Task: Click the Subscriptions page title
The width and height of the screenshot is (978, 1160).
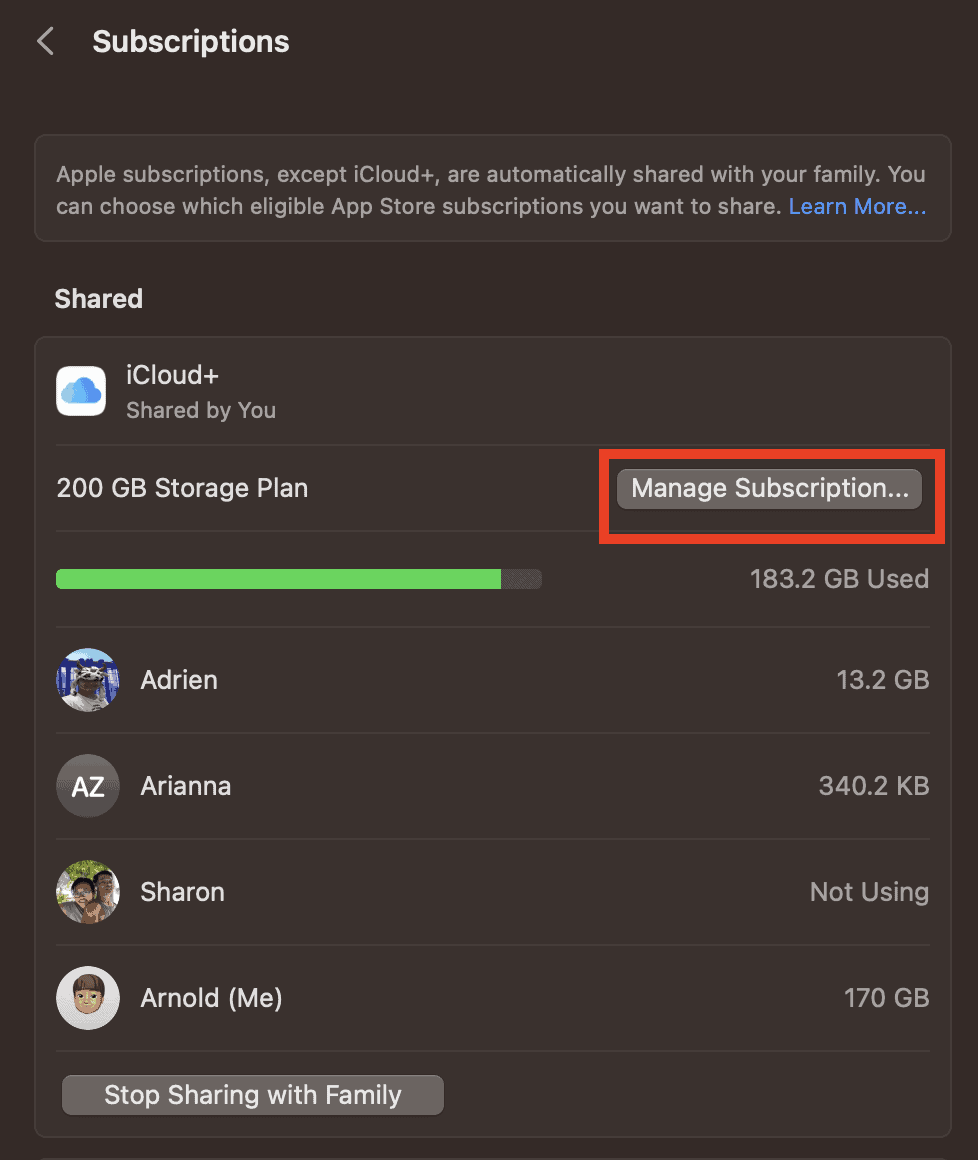Action: pos(191,42)
